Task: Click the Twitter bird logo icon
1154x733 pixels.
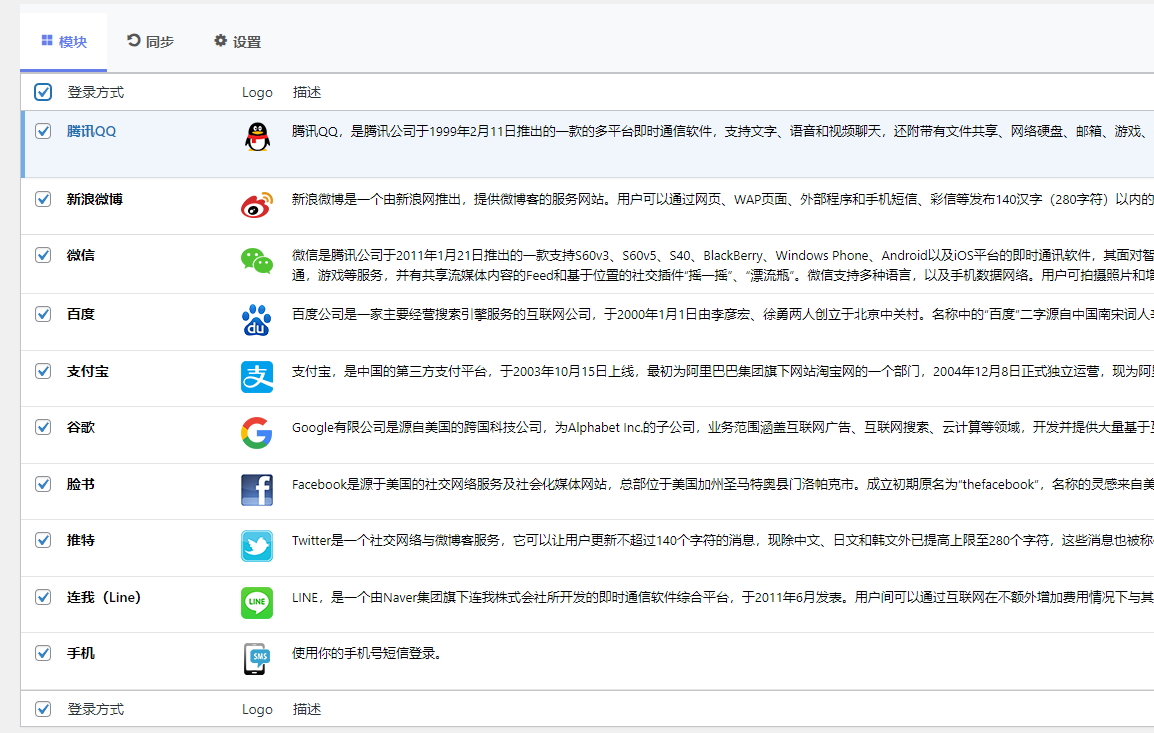Action: (257, 546)
